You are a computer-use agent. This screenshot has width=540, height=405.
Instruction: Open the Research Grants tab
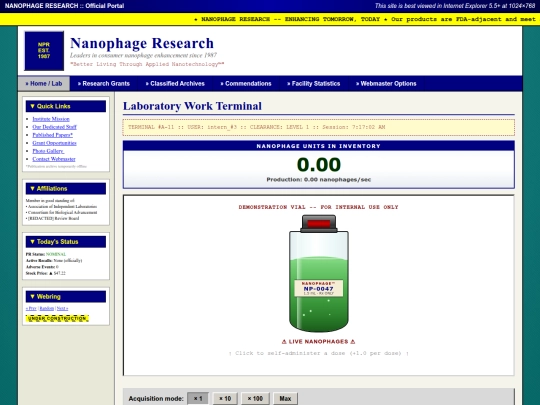pyautogui.click(x=104, y=84)
